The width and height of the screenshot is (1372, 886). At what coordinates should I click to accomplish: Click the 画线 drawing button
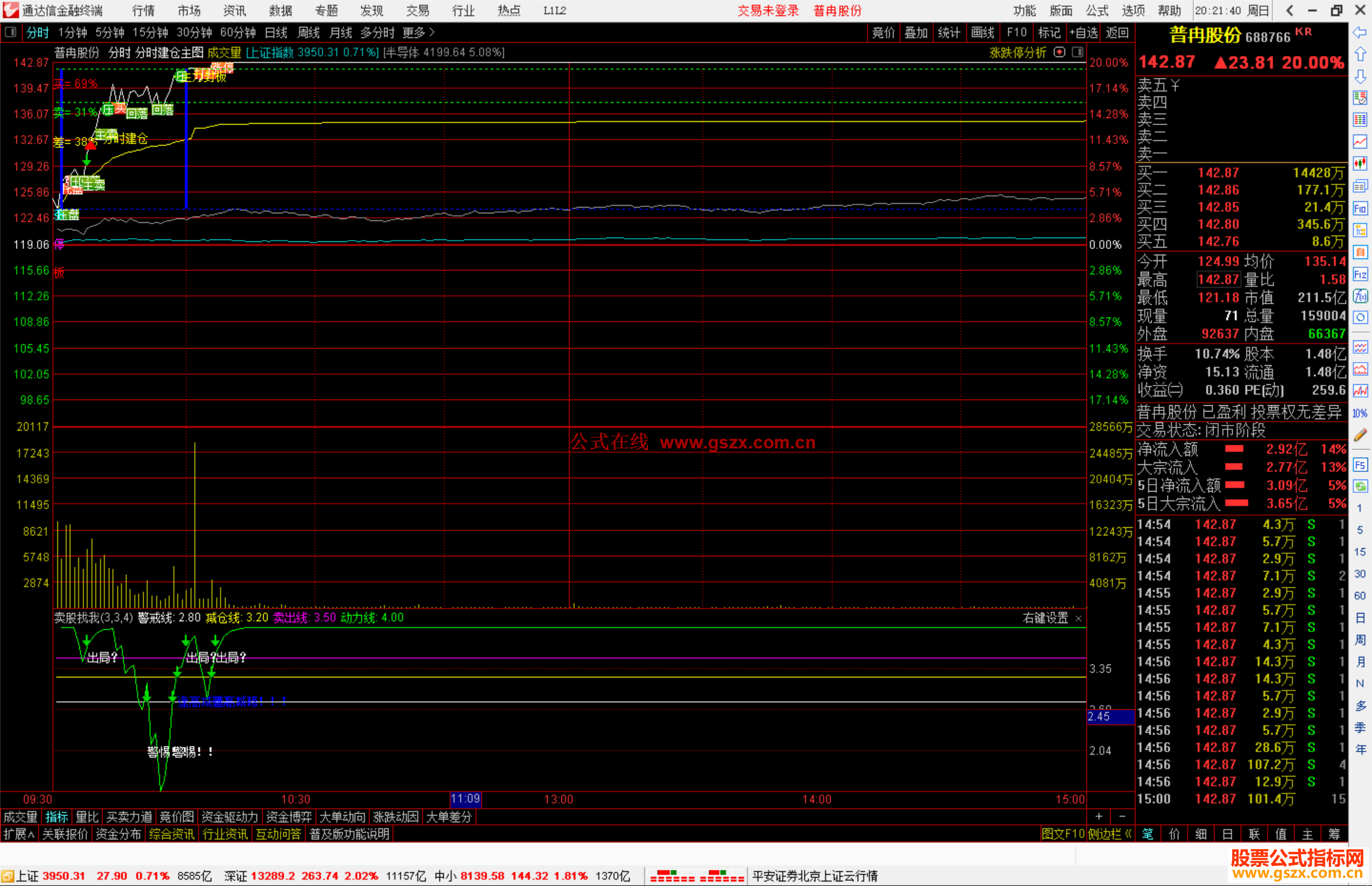click(983, 32)
